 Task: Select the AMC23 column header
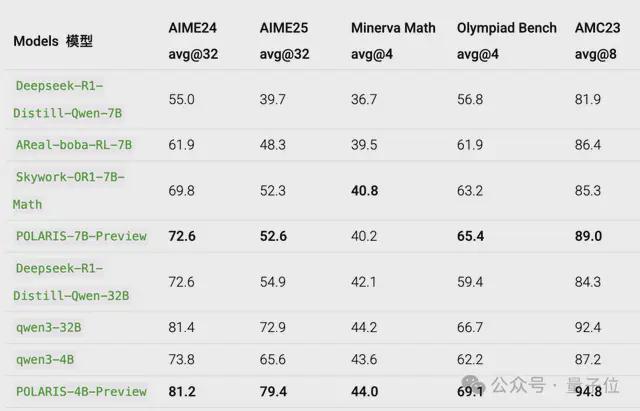598,41
